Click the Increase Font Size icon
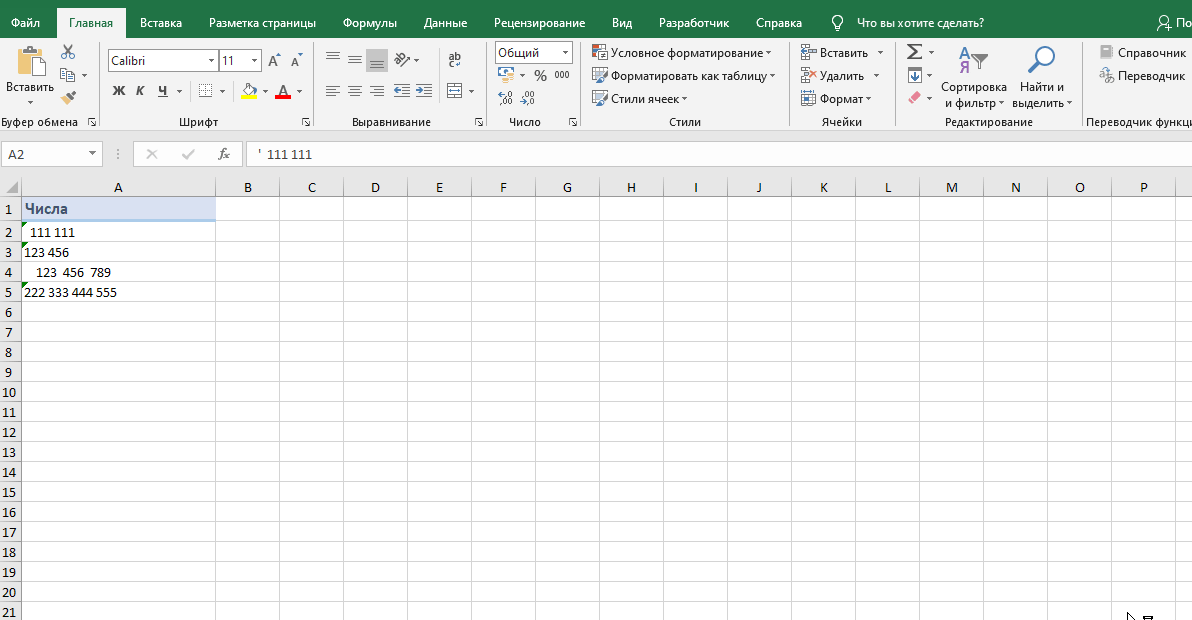The height and width of the screenshot is (620, 1192). (274, 61)
